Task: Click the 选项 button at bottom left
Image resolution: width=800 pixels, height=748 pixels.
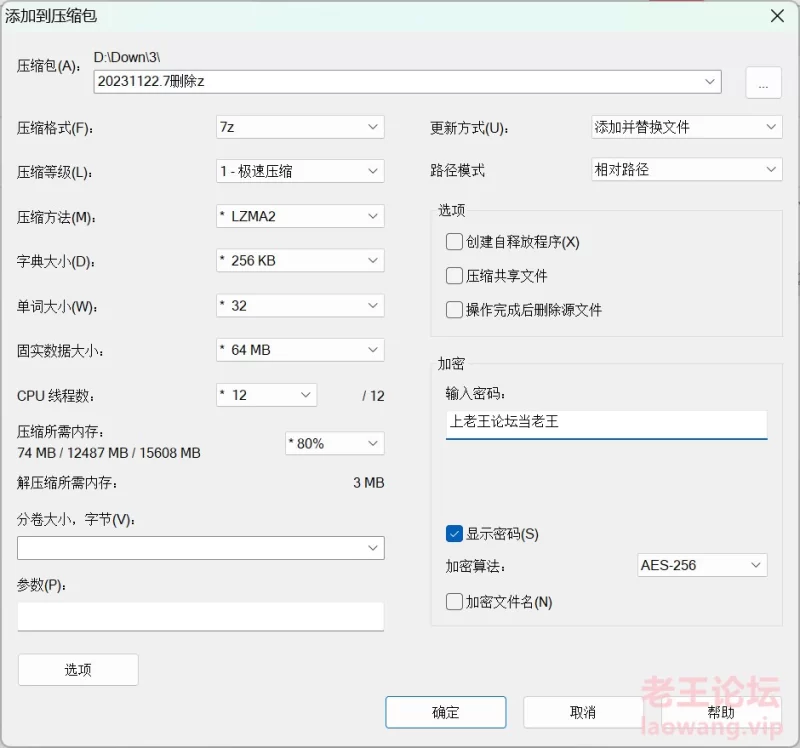Action: 78,669
